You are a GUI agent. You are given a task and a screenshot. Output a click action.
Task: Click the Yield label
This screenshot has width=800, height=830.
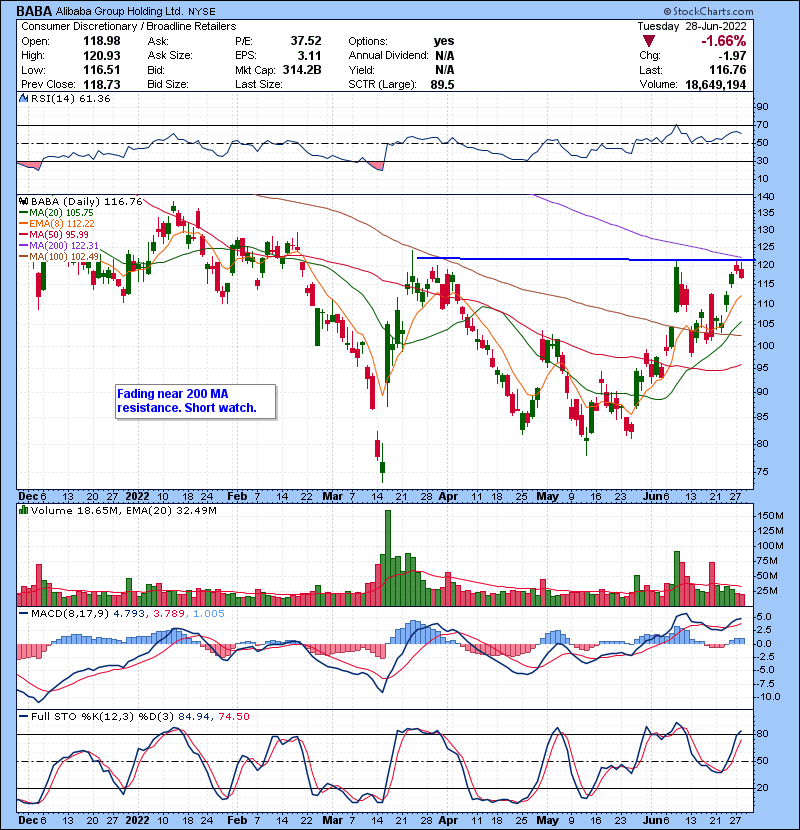coord(362,70)
